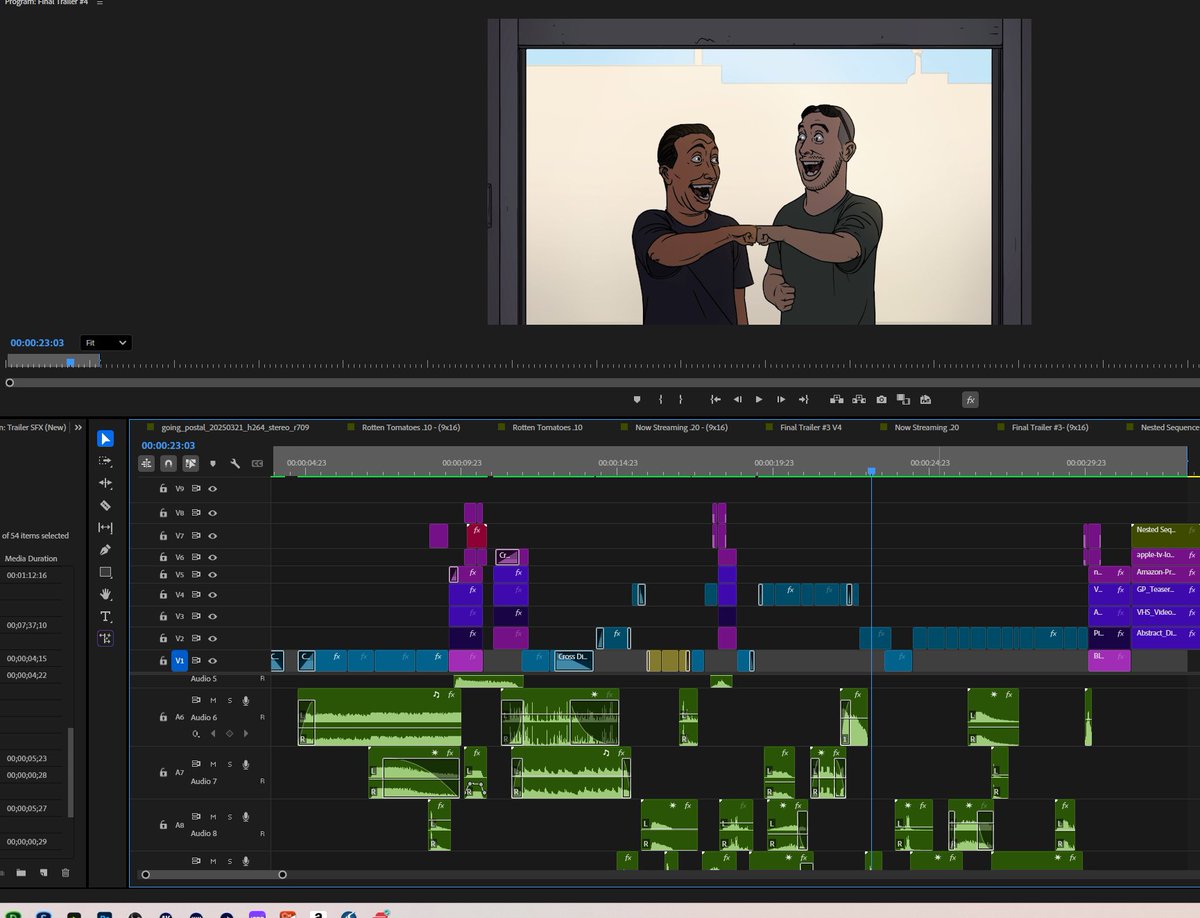Click the Lift button
Viewport: 1200px width, 918px height.
837,399
